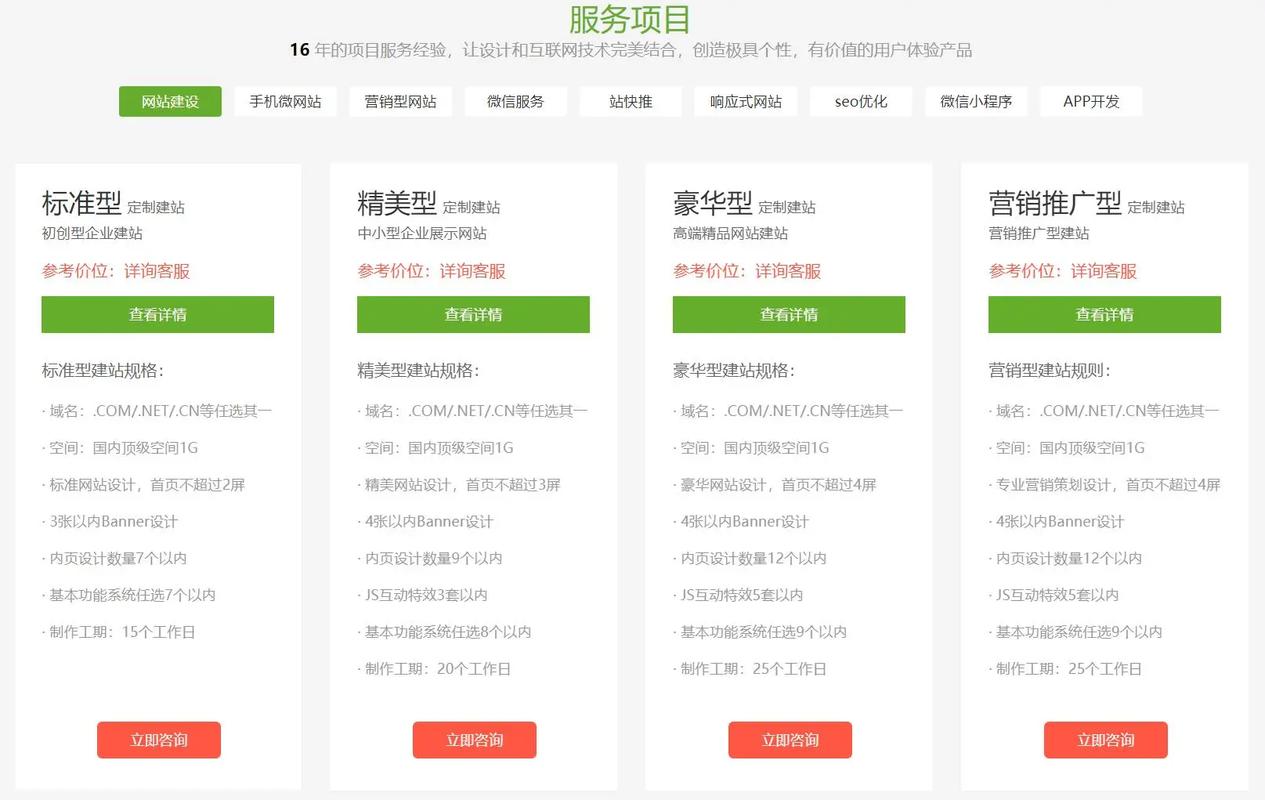Click 查看详情 in the 精美型 card

(473, 314)
